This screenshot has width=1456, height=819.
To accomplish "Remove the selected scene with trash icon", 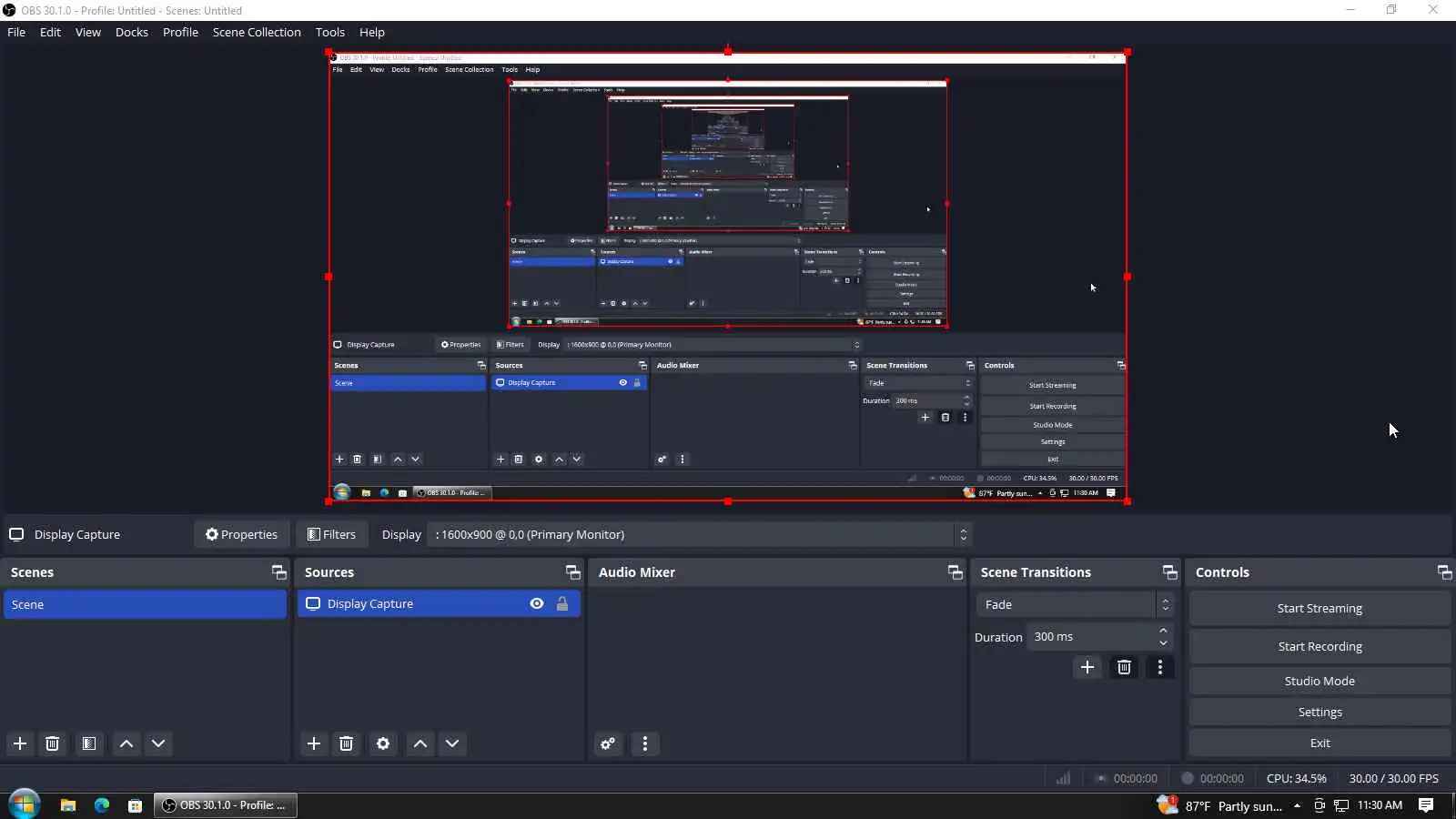I will 53,743.
